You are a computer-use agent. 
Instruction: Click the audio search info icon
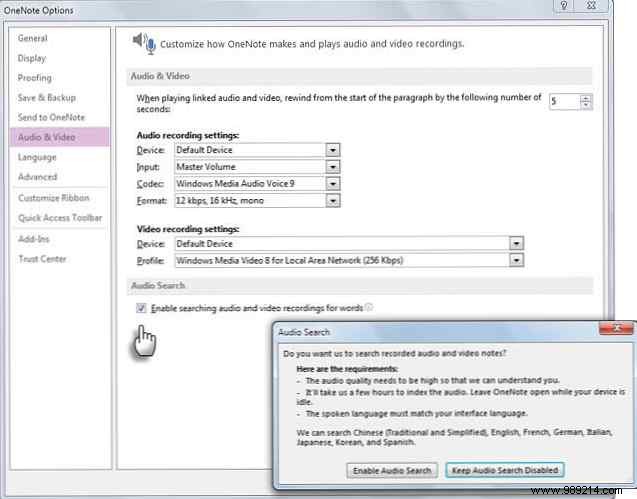coord(369,307)
